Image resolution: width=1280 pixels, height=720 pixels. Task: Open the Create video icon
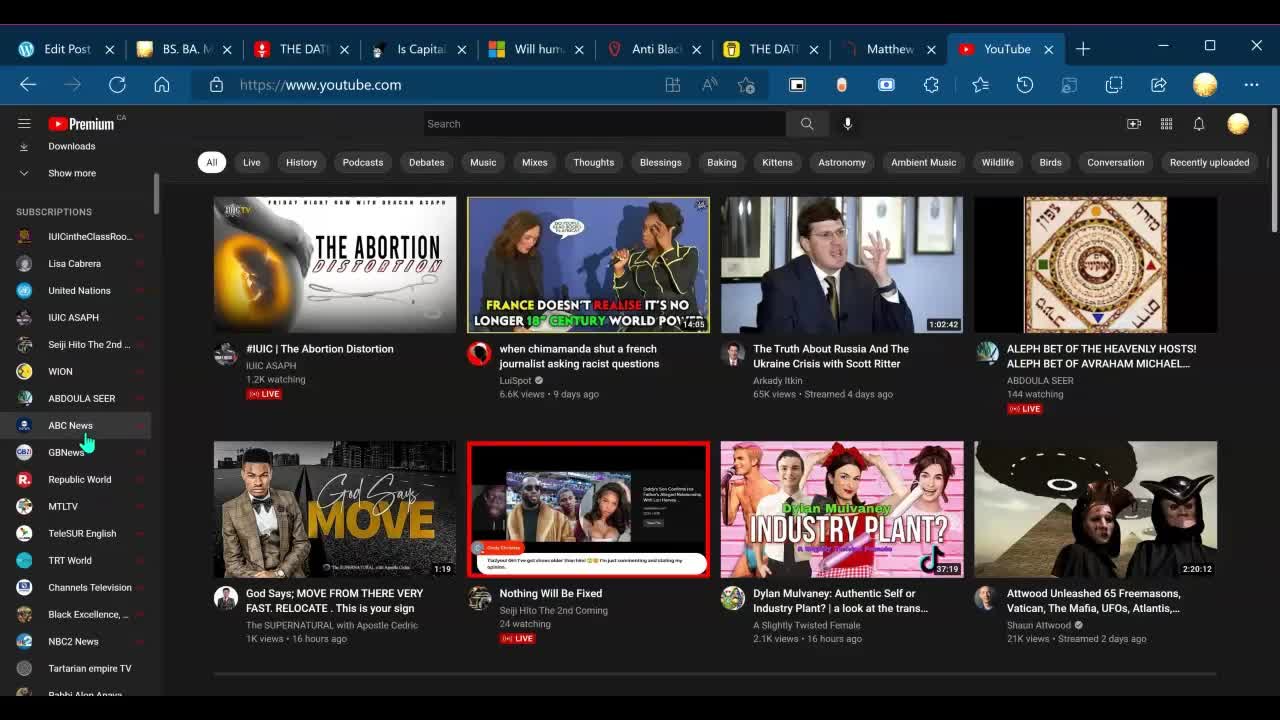click(1134, 124)
